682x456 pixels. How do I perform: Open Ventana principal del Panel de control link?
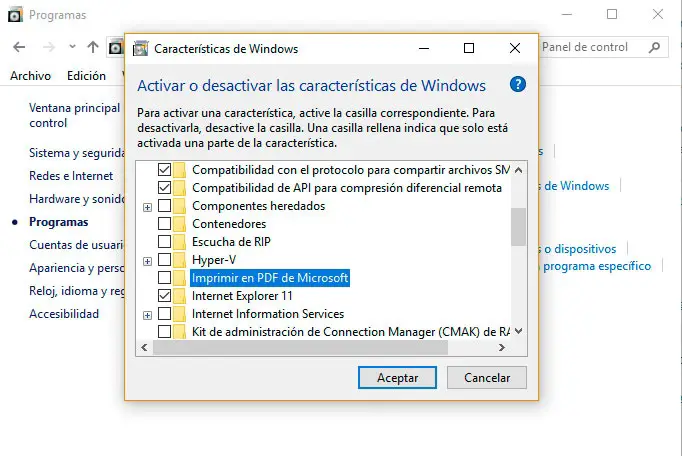(x=75, y=115)
